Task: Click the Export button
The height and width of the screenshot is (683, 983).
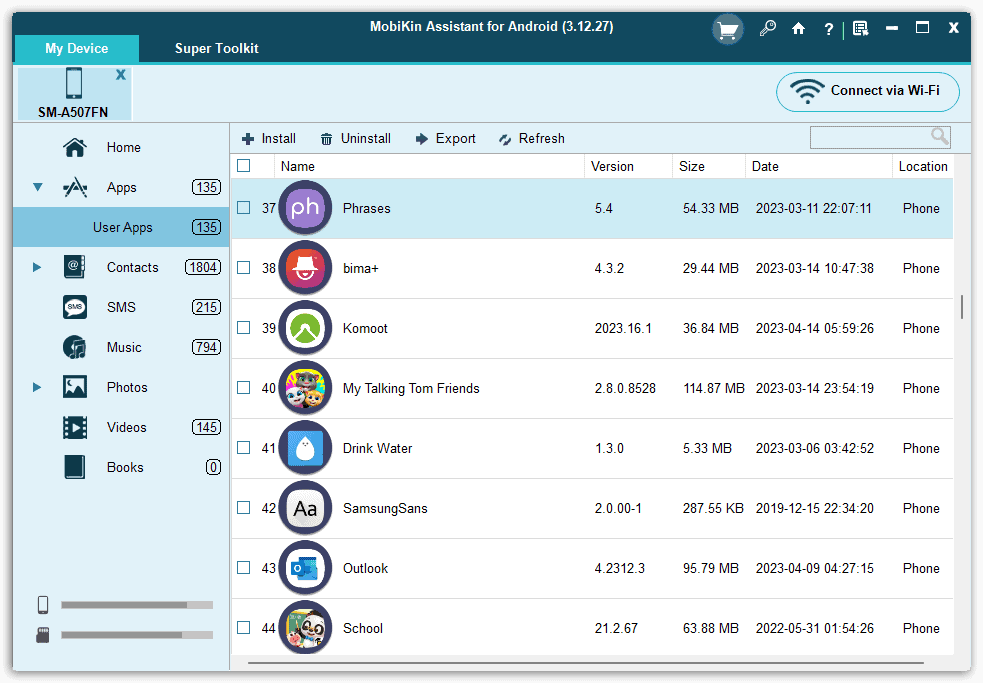Action: (x=446, y=139)
